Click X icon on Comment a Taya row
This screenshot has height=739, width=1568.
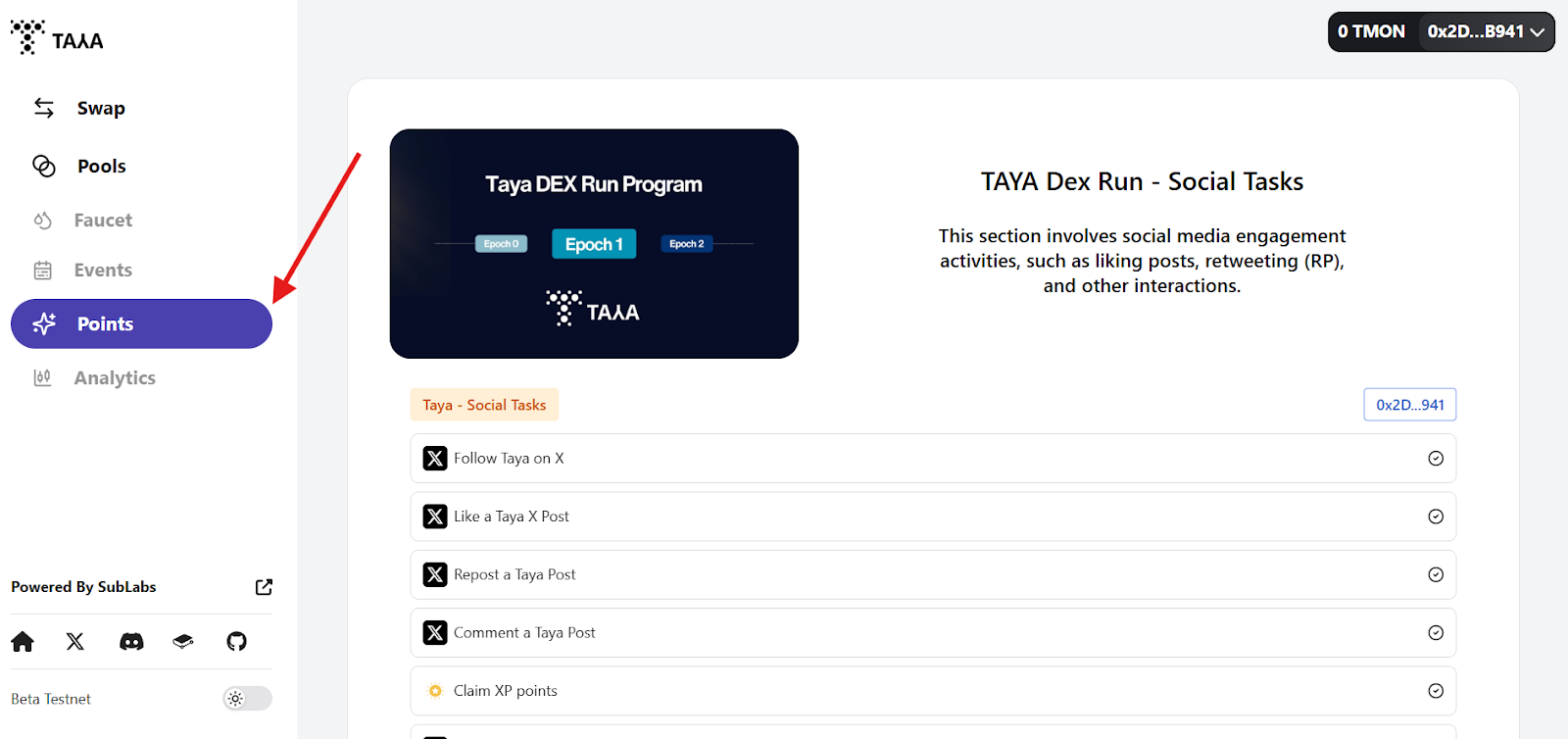click(x=435, y=632)
